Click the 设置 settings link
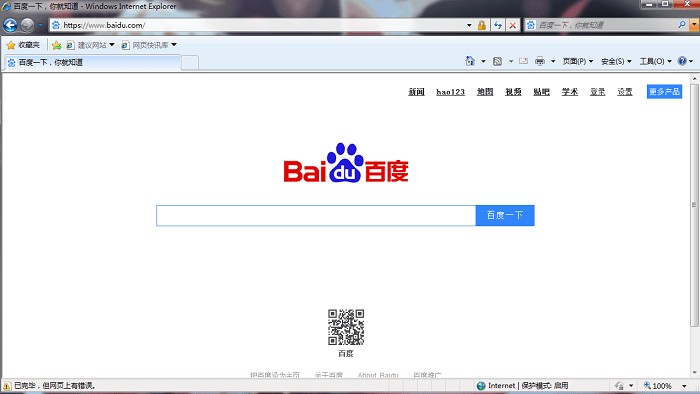 coord(625,91)
